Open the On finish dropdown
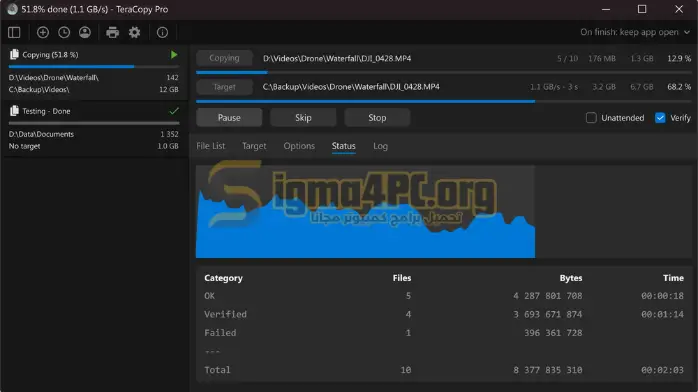The width and height of the screenshot is (698, 392). point(635,32)
